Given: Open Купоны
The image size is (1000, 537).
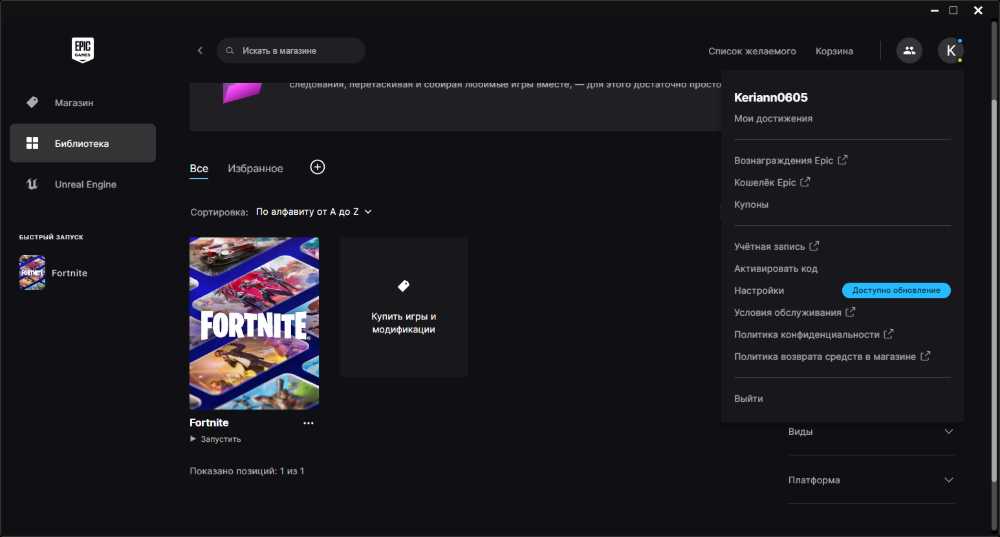Looking at the screenshot, I should (x=751, y=205).
